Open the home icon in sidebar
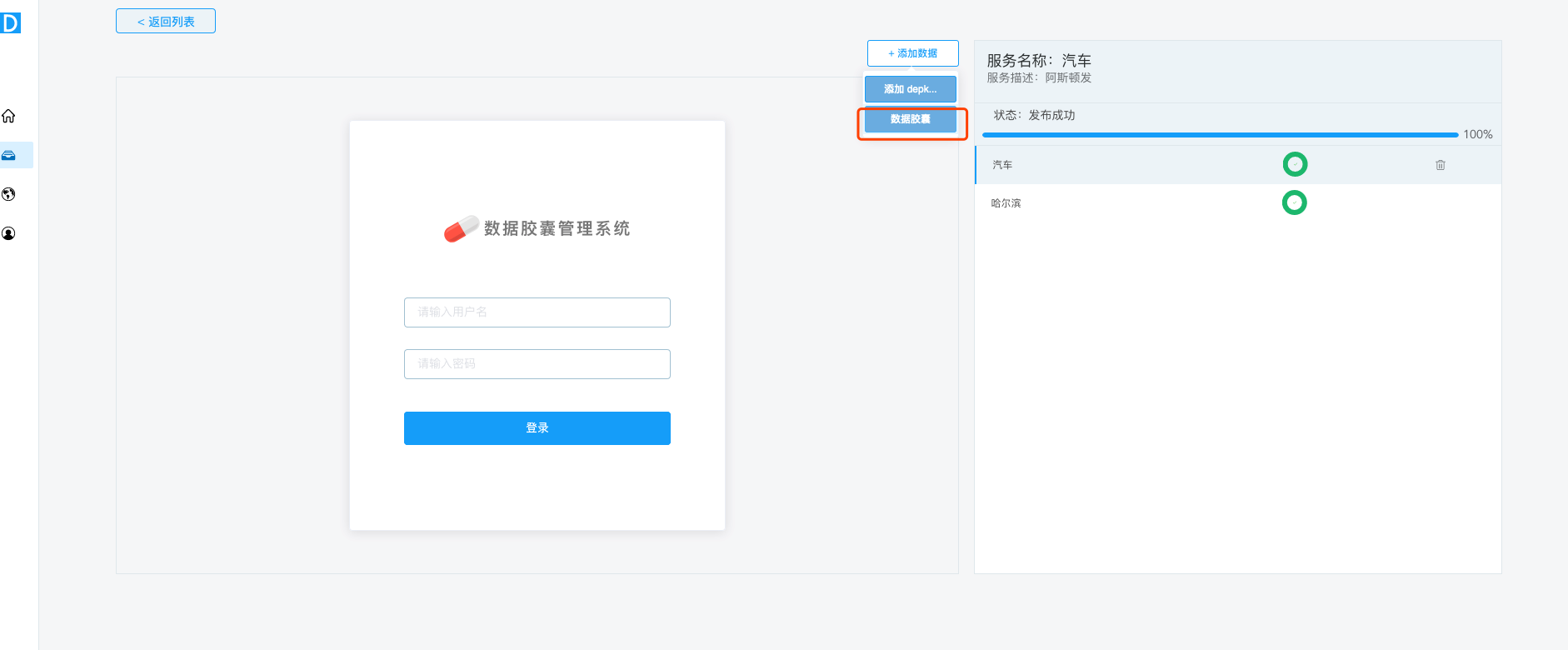 8,116
